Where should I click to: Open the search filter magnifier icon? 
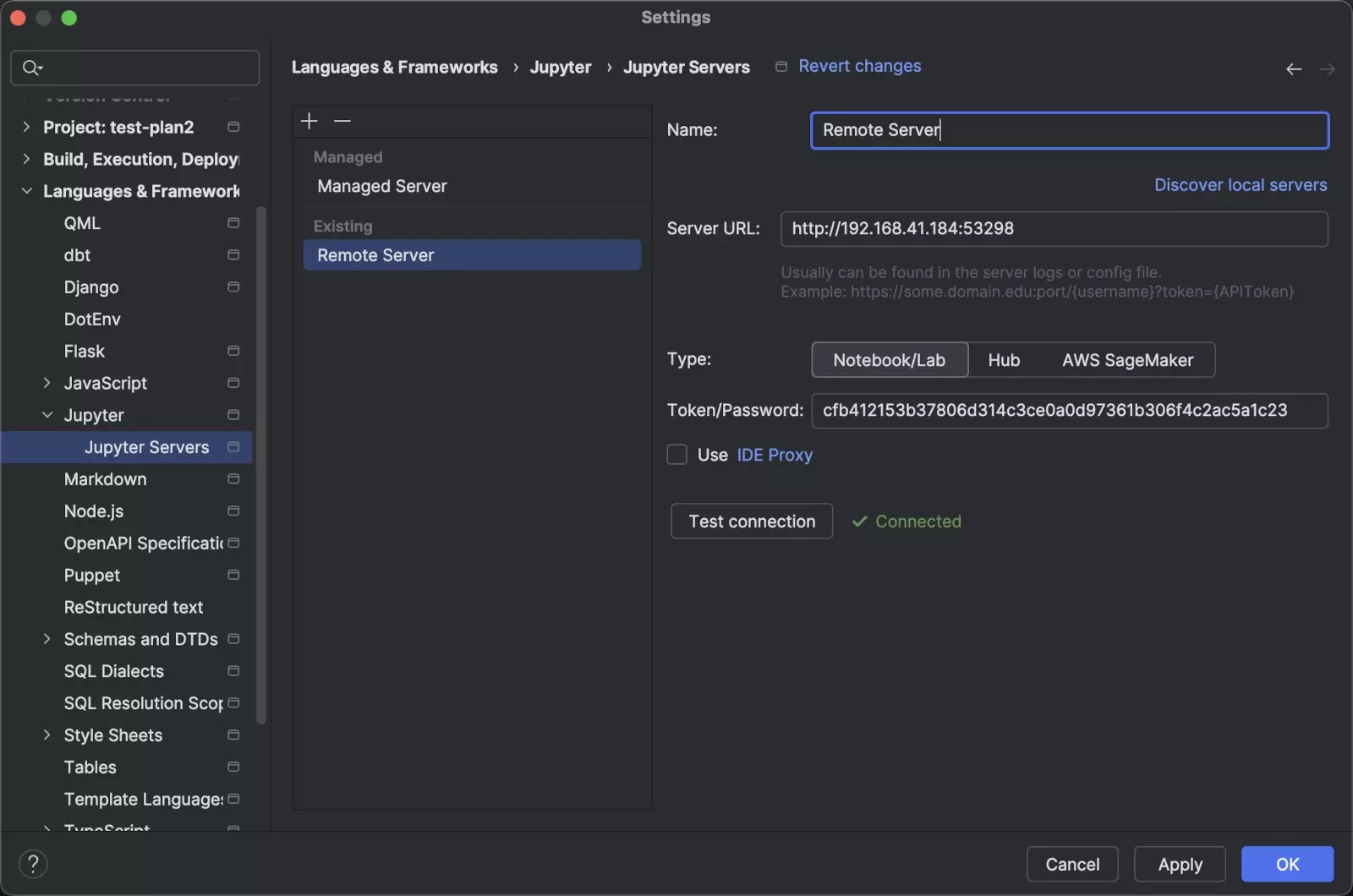30,68
